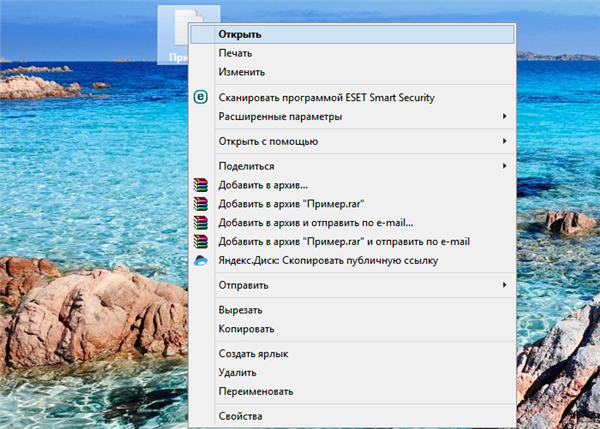Select 'Создать ярлык' menu entry
Image resolution: width=600 pixels, height=429 pixels.
click(352, 354)
